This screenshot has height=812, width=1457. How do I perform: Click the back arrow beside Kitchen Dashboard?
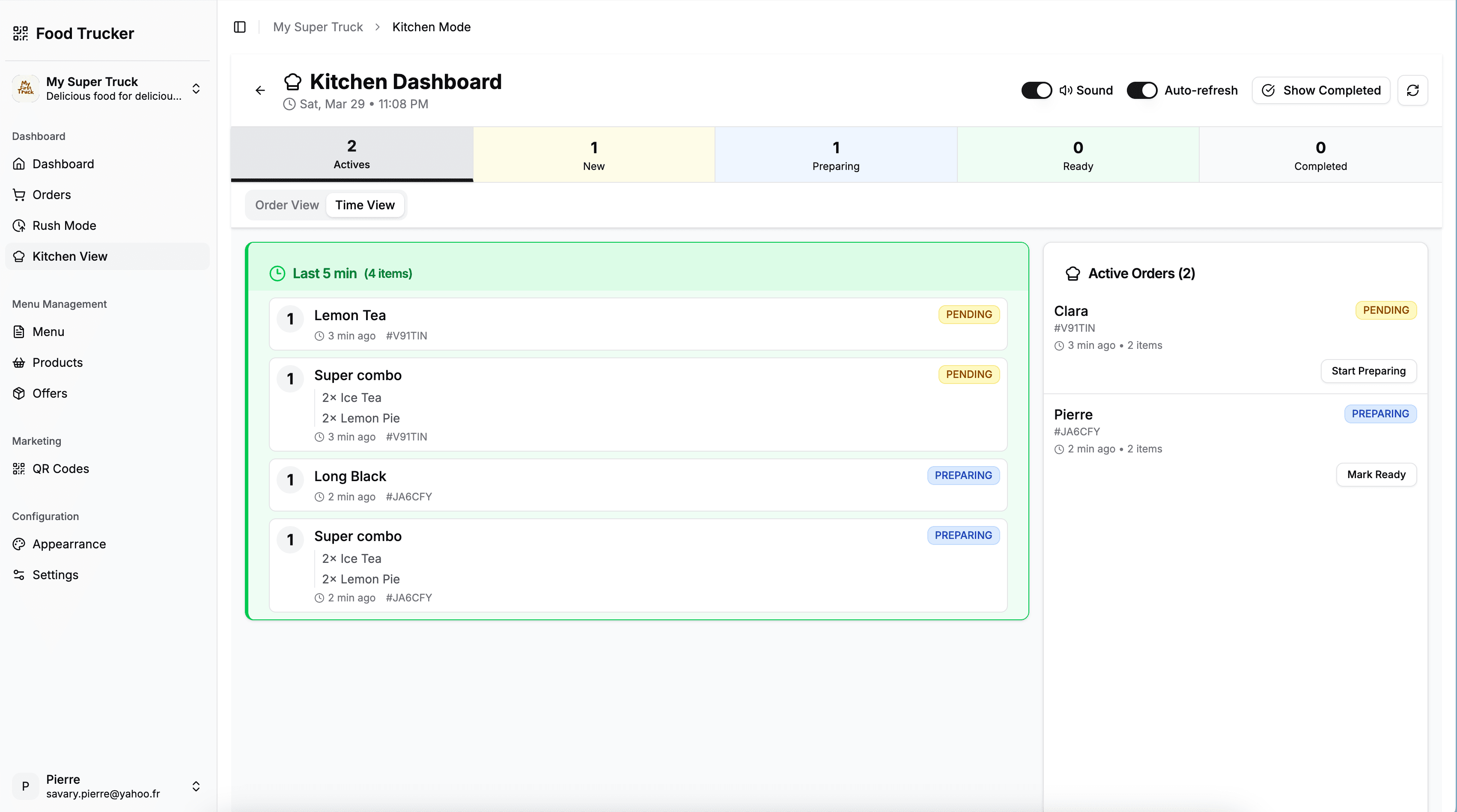click(x=259, y=90)
